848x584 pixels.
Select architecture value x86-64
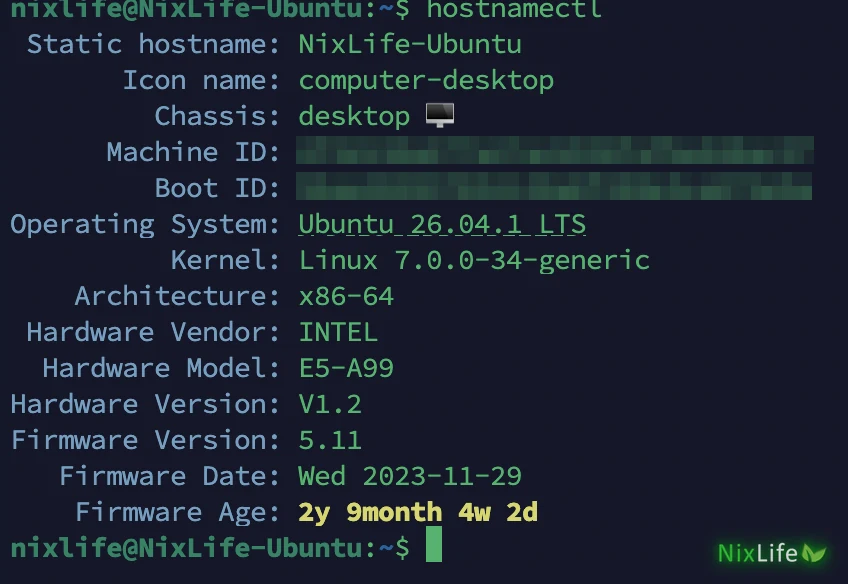coord(346,296)
